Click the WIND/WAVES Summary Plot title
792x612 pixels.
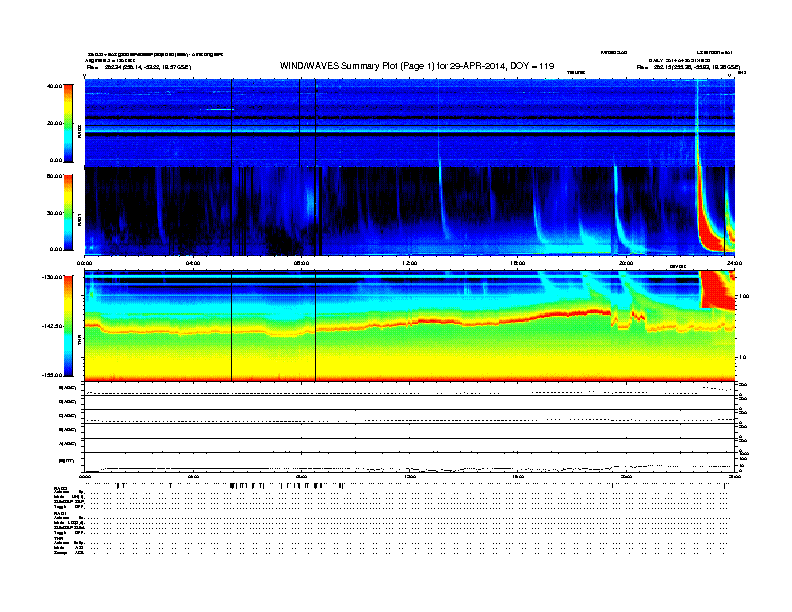pyautogui.click(x=417, y=66)
